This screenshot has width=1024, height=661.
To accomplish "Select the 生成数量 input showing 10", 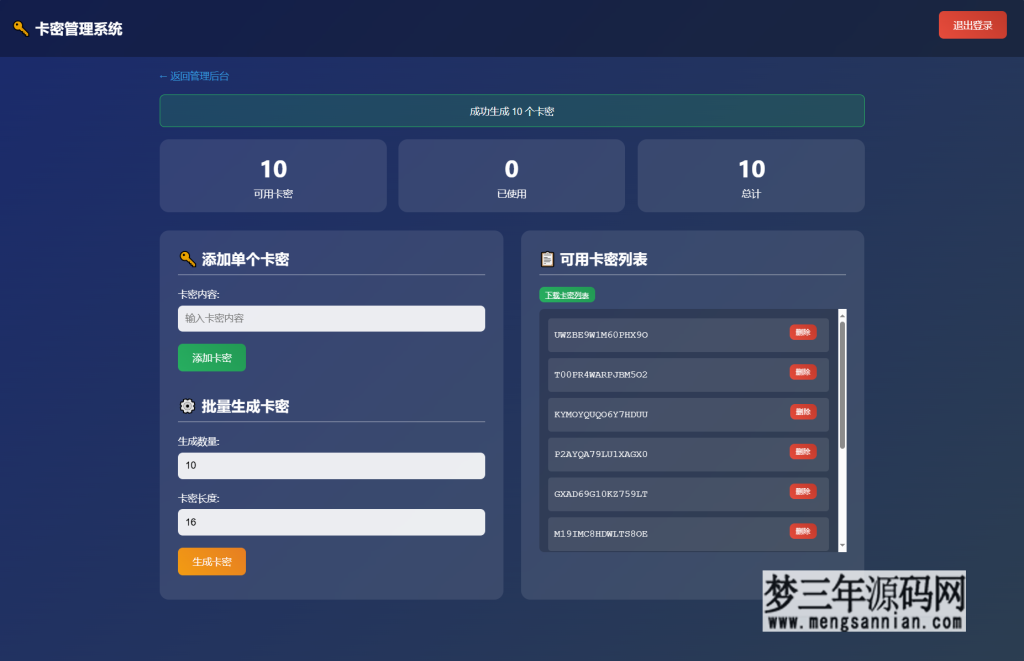I will 331,465.
